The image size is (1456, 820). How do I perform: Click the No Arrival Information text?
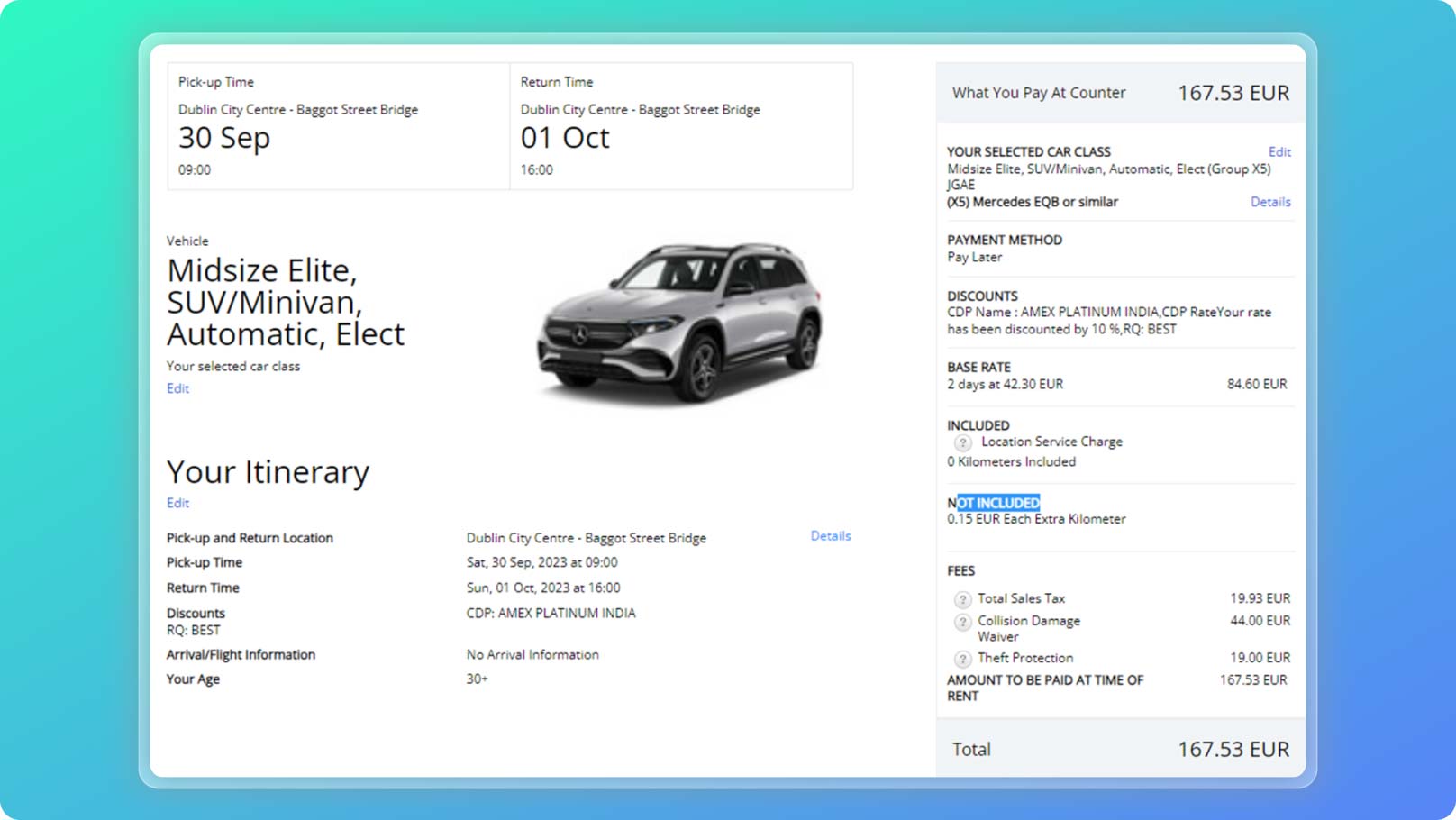click(x=532, y=654)
